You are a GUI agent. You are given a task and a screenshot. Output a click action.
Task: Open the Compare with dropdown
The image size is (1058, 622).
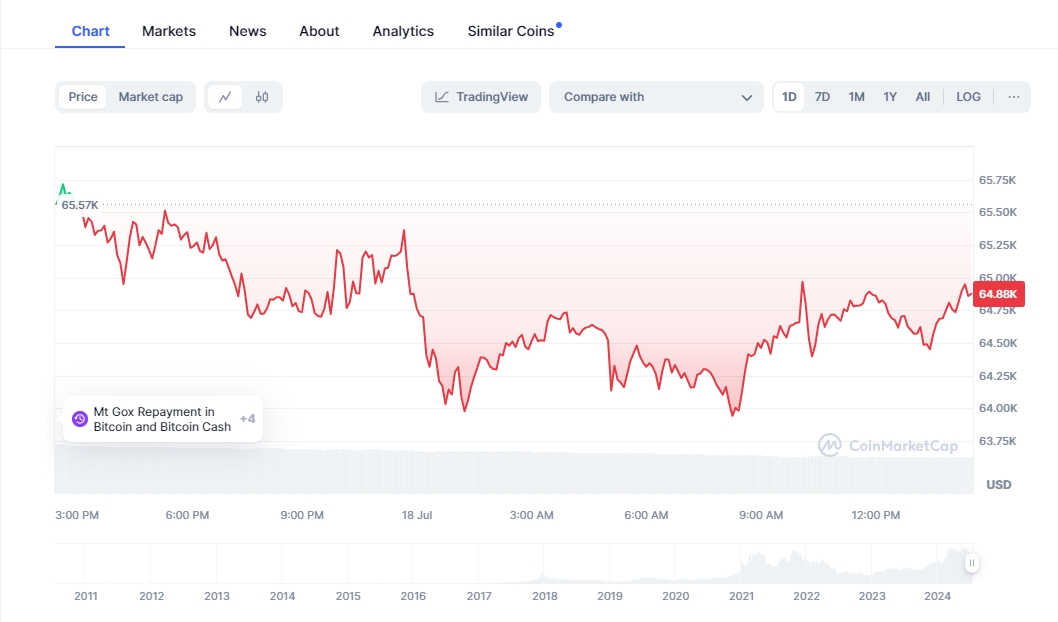[x=656, y=97]
